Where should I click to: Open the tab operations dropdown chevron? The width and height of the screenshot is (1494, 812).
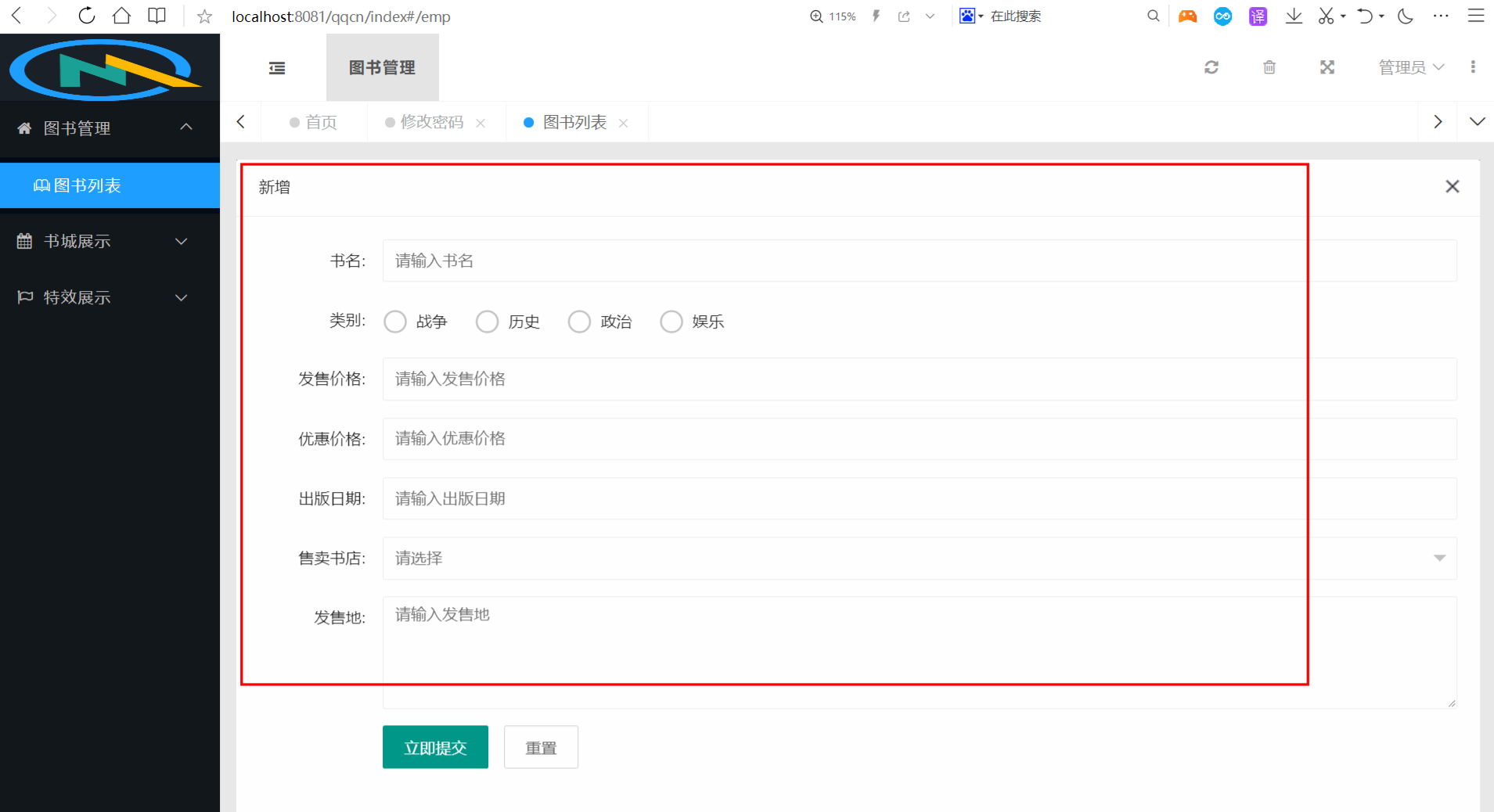point(1477,122)
